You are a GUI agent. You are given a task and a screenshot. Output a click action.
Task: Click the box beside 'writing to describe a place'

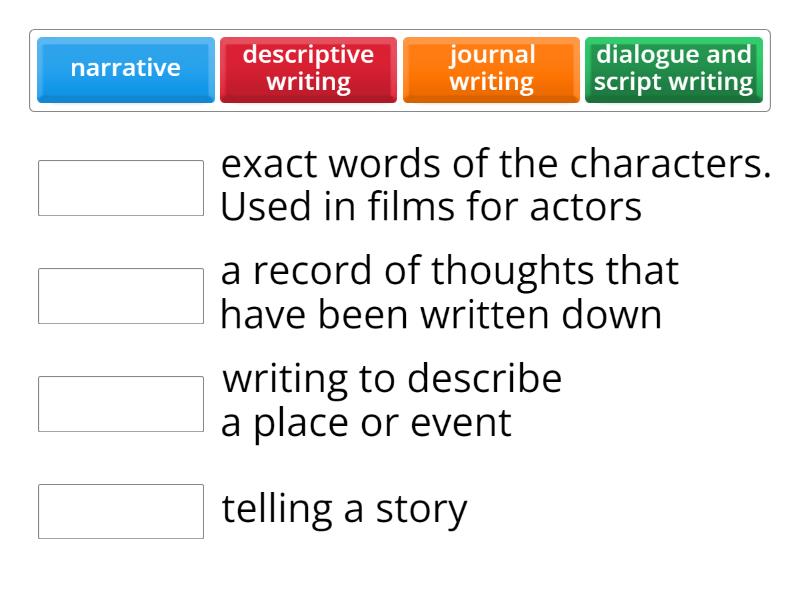click(120, 400)
